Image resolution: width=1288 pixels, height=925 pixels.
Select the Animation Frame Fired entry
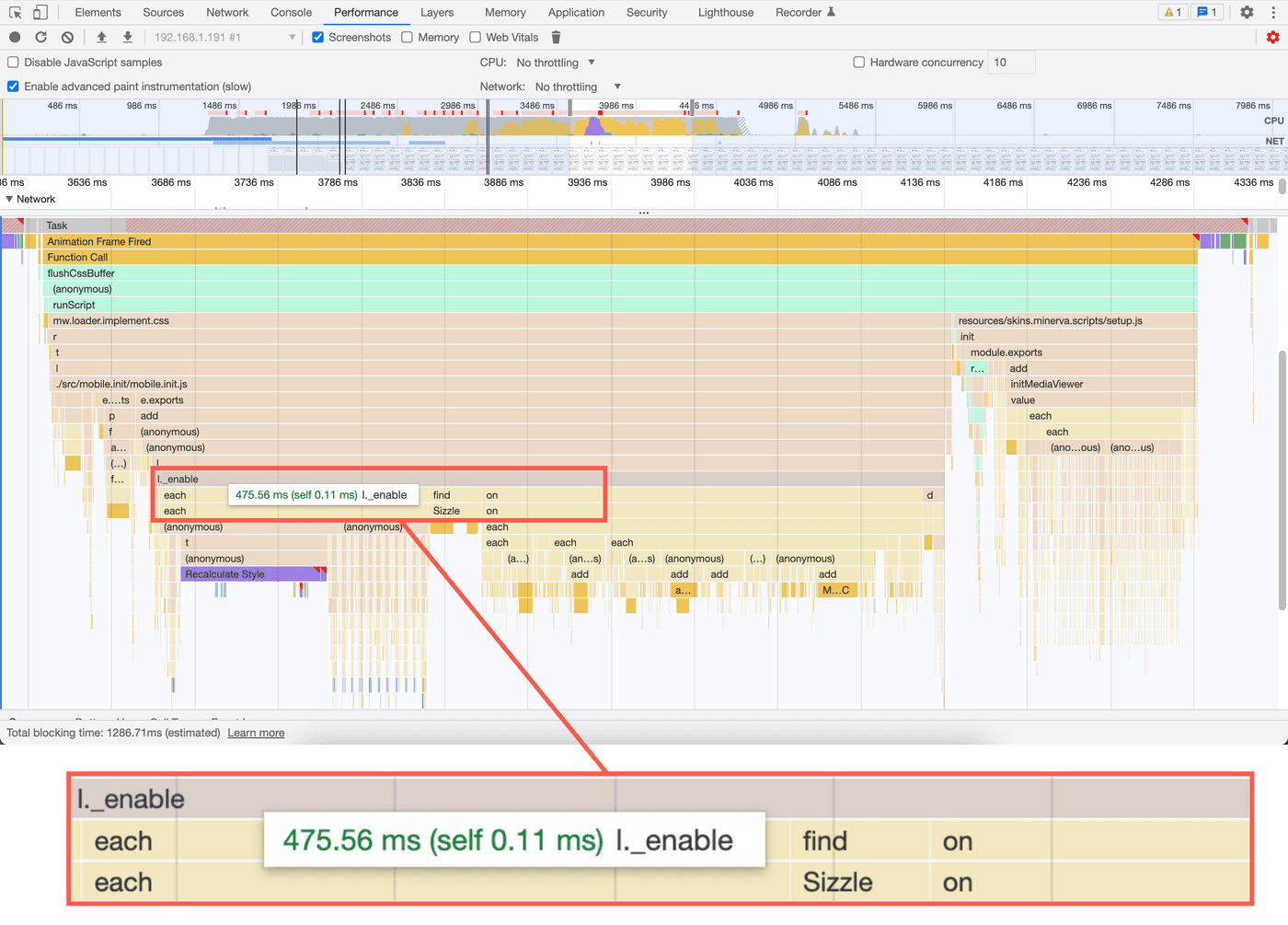619,241
